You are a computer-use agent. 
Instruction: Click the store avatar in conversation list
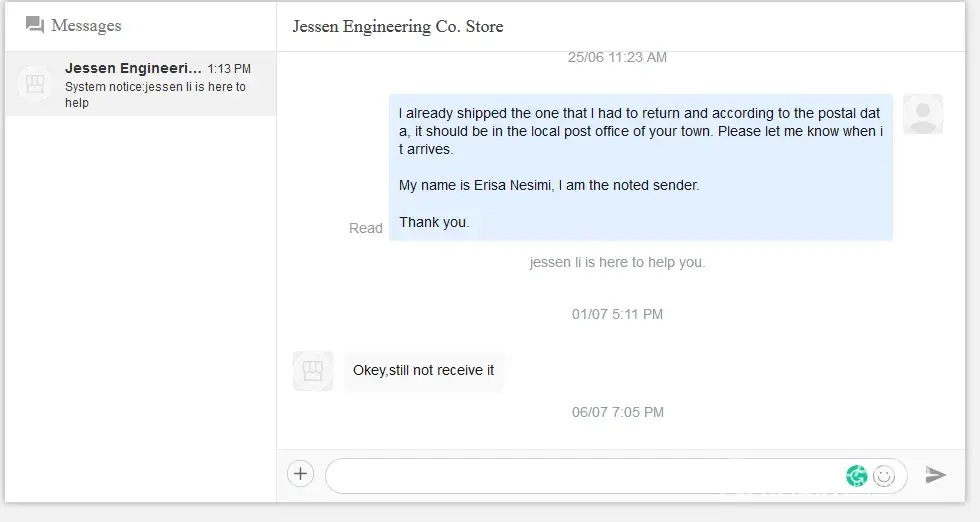pos(35,84)
